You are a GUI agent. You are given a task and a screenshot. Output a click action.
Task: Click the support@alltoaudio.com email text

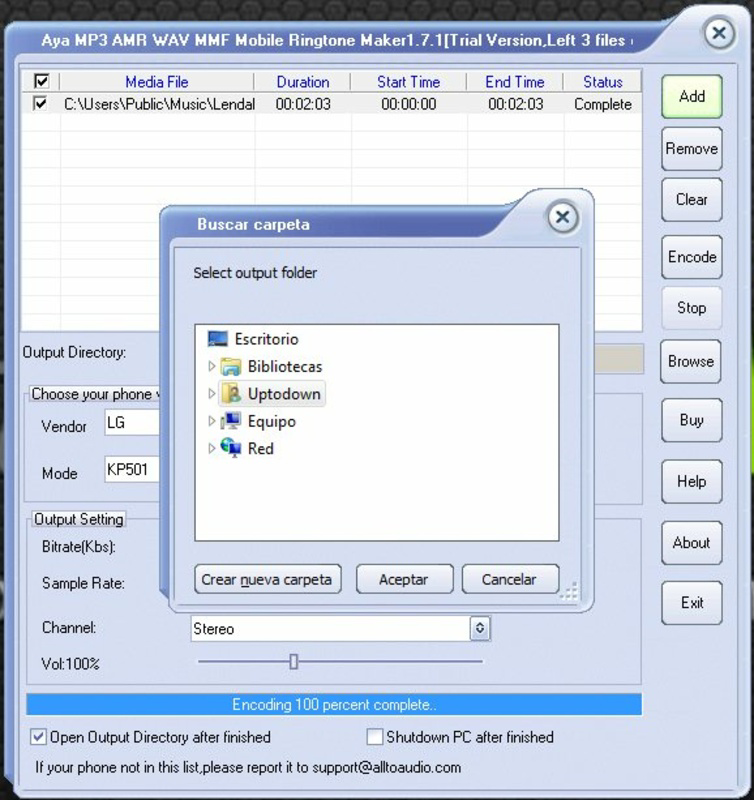tap(386, 767)
